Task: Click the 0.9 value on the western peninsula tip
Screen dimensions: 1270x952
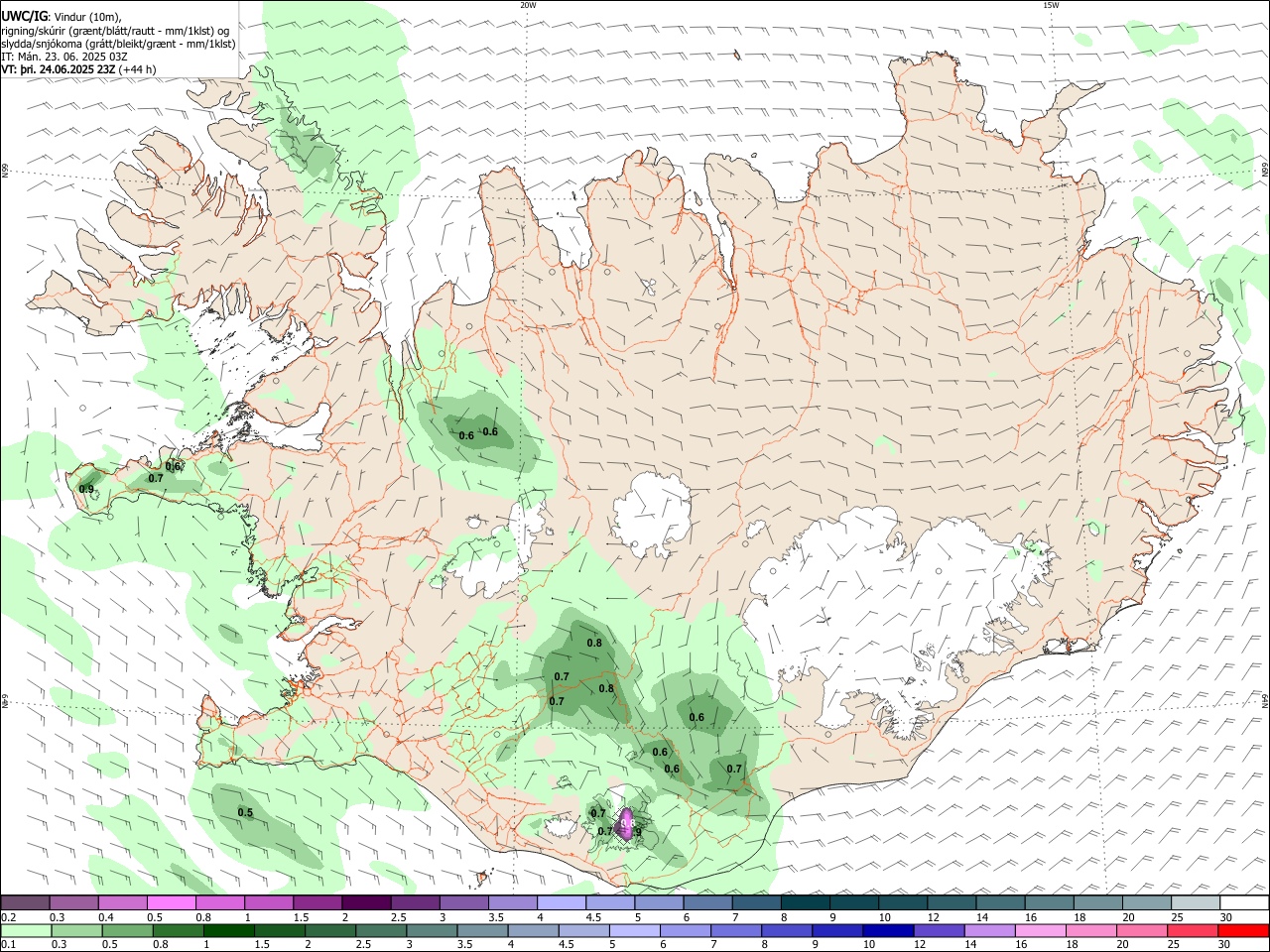Action: [x=86, y=489]
